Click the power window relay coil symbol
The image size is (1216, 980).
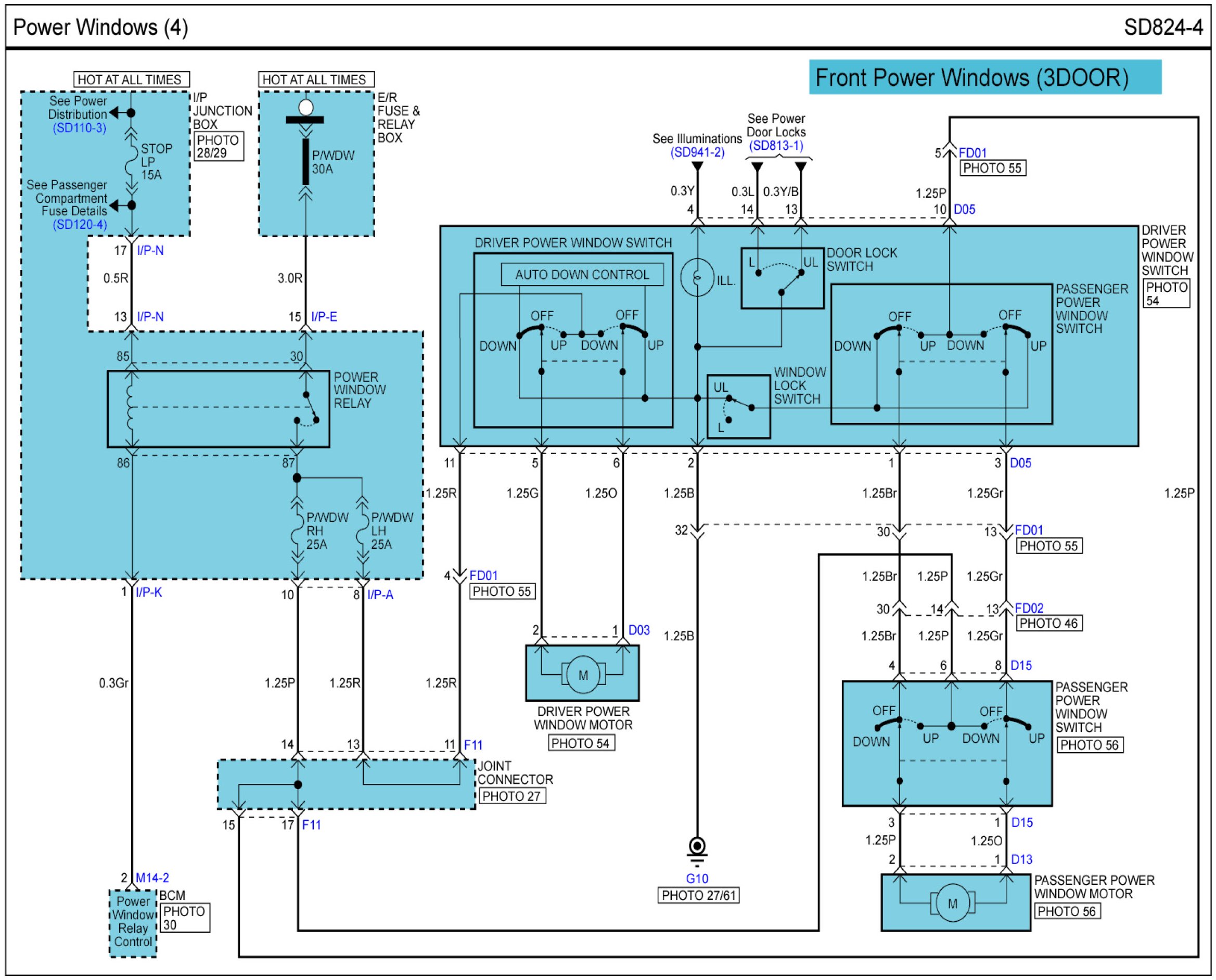click(131, 408)
